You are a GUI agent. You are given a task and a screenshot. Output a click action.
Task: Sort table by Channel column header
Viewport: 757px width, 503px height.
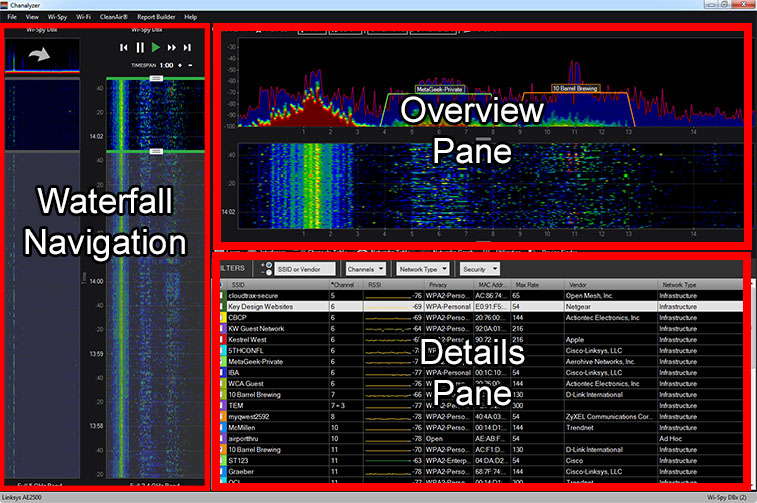pos(346,285)
